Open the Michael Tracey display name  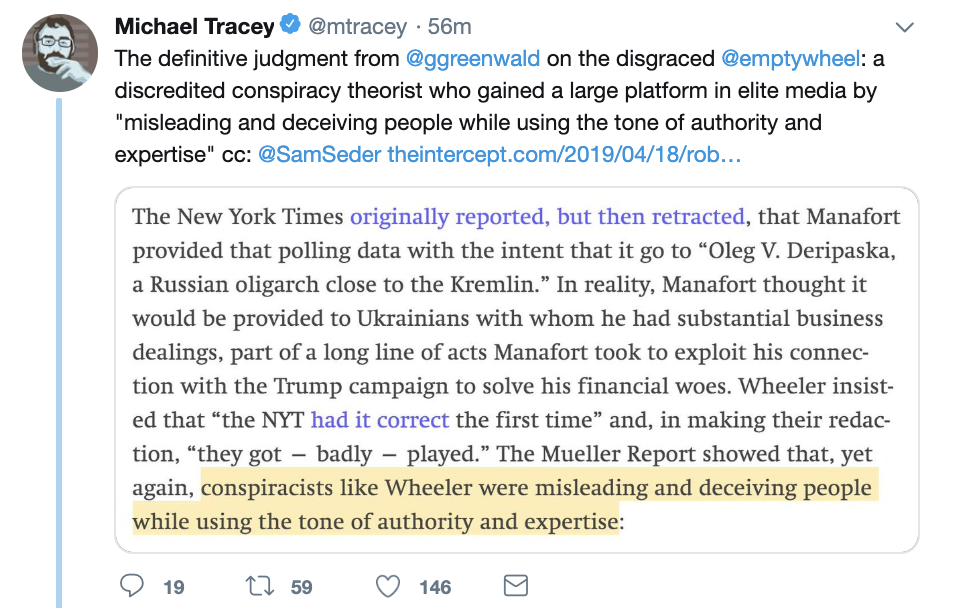tap(194, 26)
